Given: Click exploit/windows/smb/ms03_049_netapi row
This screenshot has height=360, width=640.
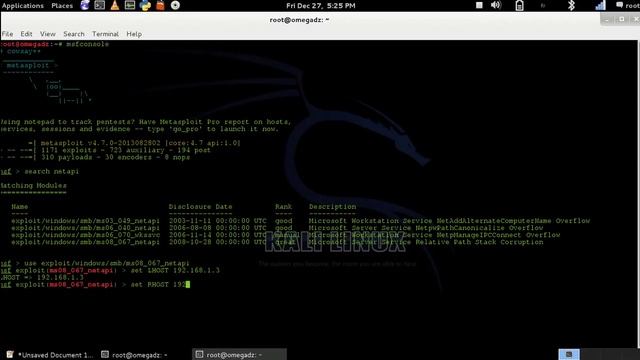Looking at the screenshot, I should pos(300,221).
